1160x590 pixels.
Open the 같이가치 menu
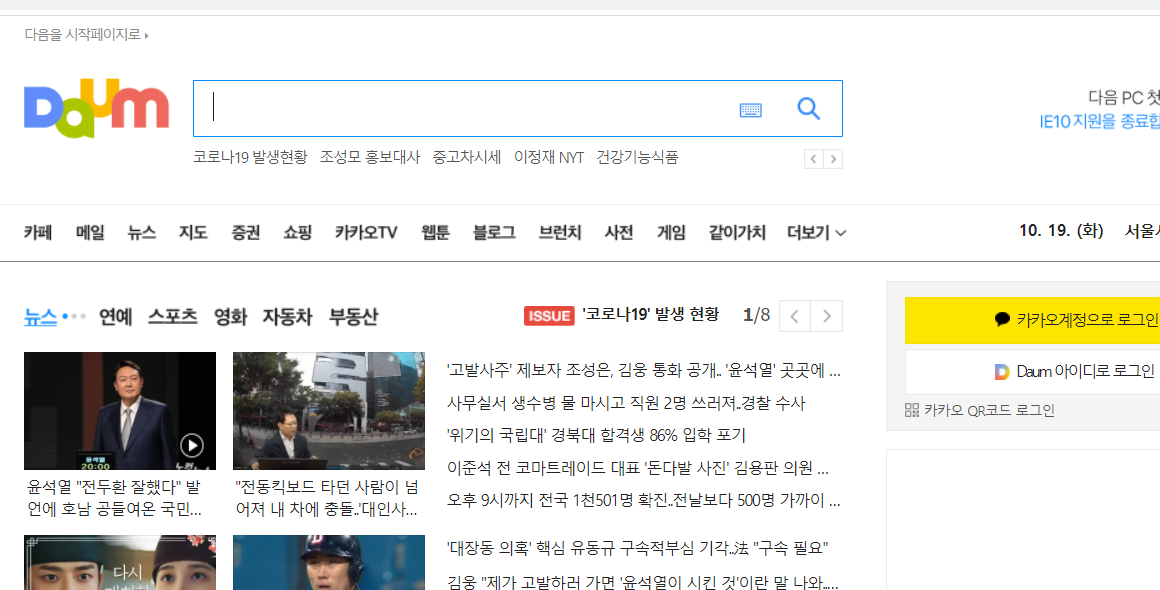737,232
